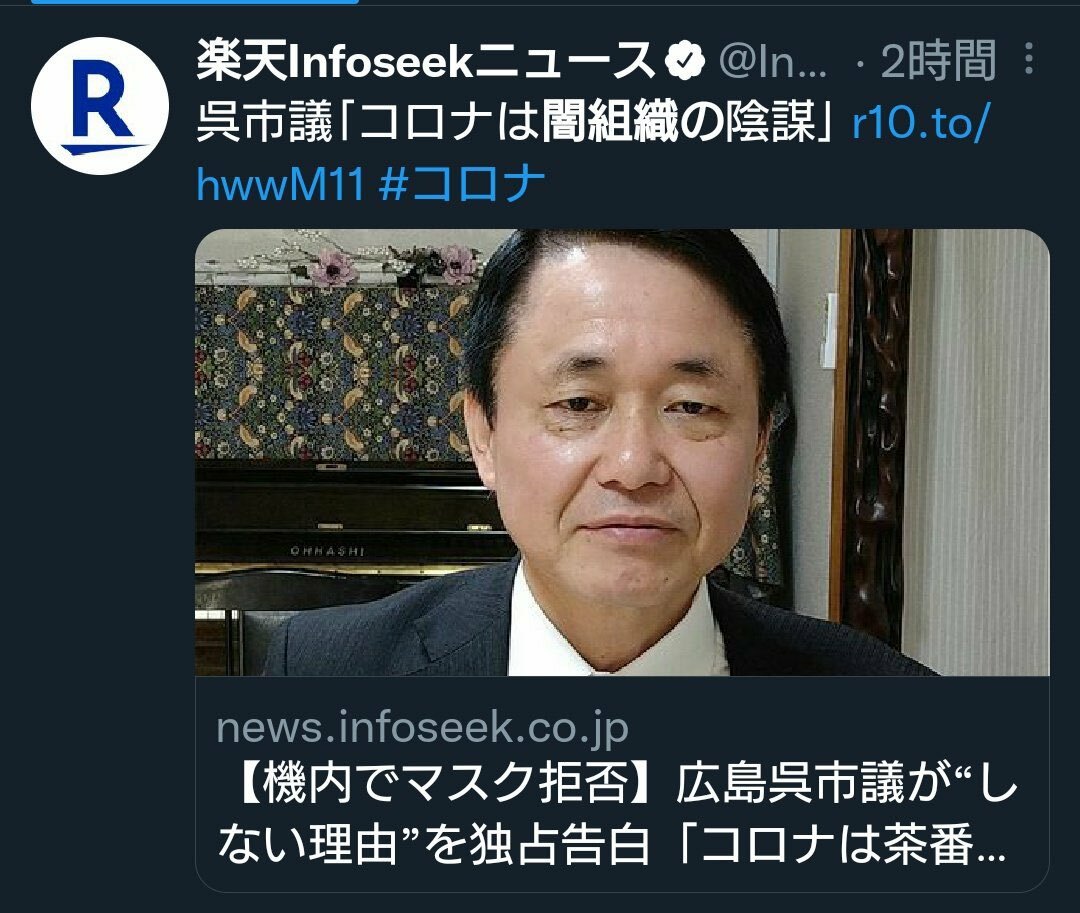
Task: Tap the verified badge next to the account name
Action: pos(685,61)
